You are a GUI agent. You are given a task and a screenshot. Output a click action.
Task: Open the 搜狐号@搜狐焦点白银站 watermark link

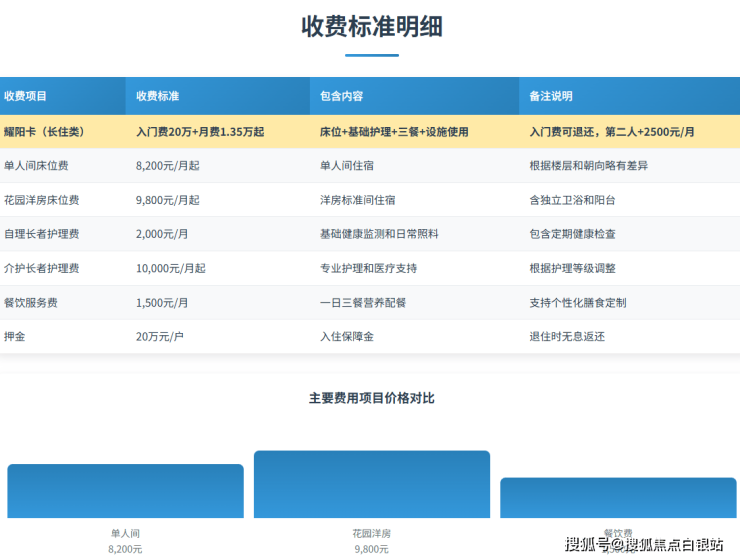point(644,544)
